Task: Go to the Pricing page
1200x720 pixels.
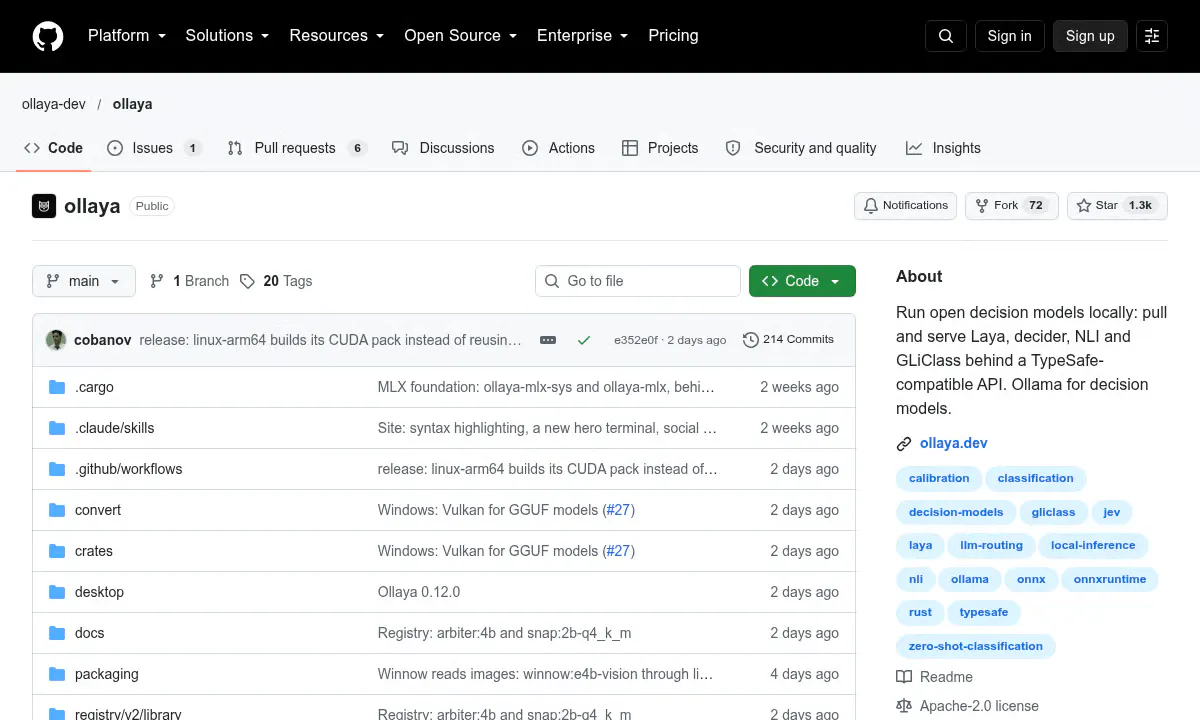Action: pos(673,36)
